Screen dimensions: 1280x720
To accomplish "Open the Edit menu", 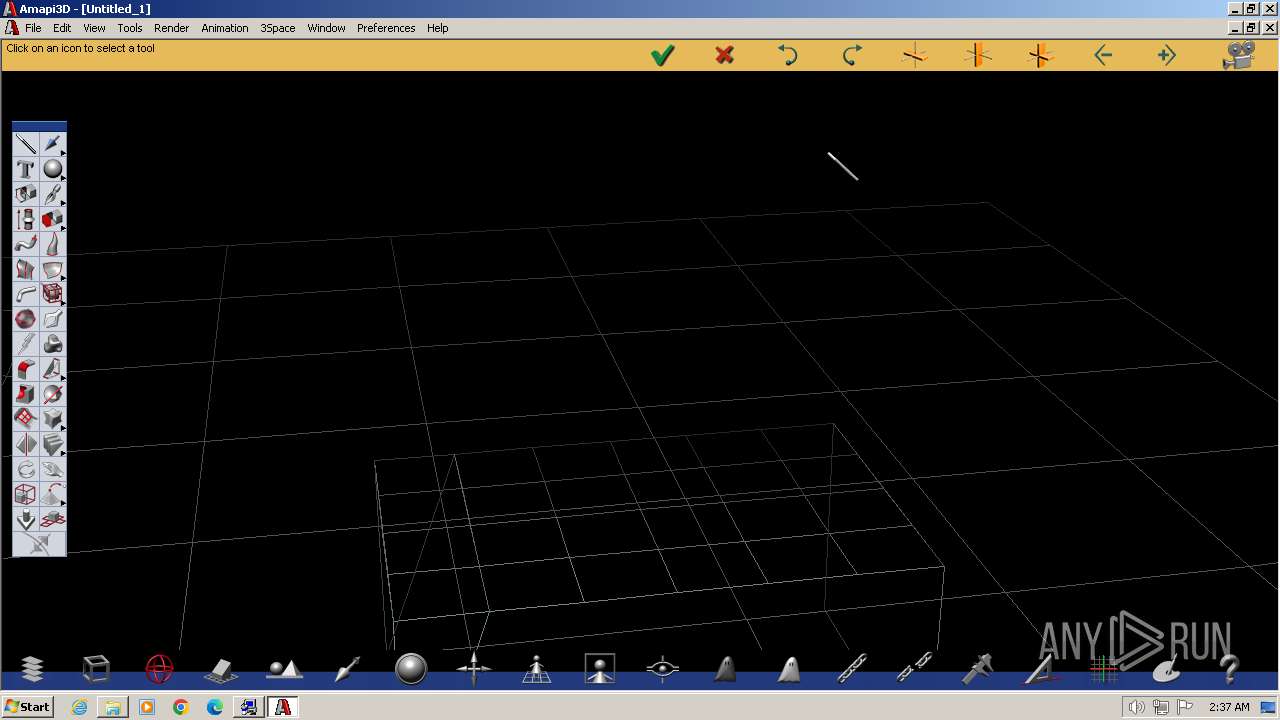I will (x=62, y=28).
